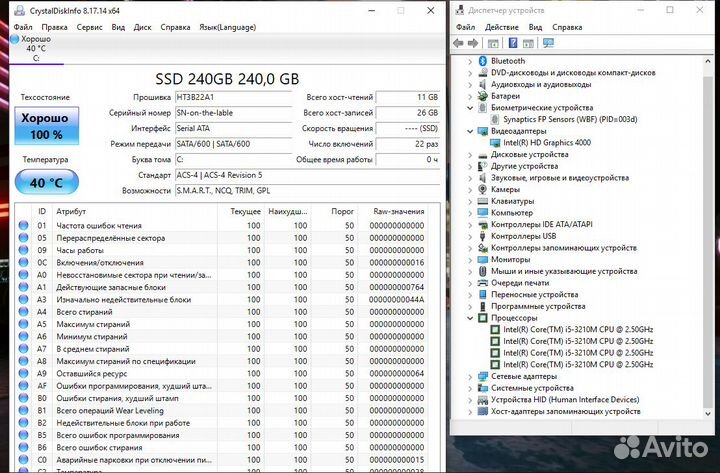The width and height of the screenshot is (720, 473).
Task: Click the 40 °C temperature button
Action: pyautogui.click(x=46, y=182)
